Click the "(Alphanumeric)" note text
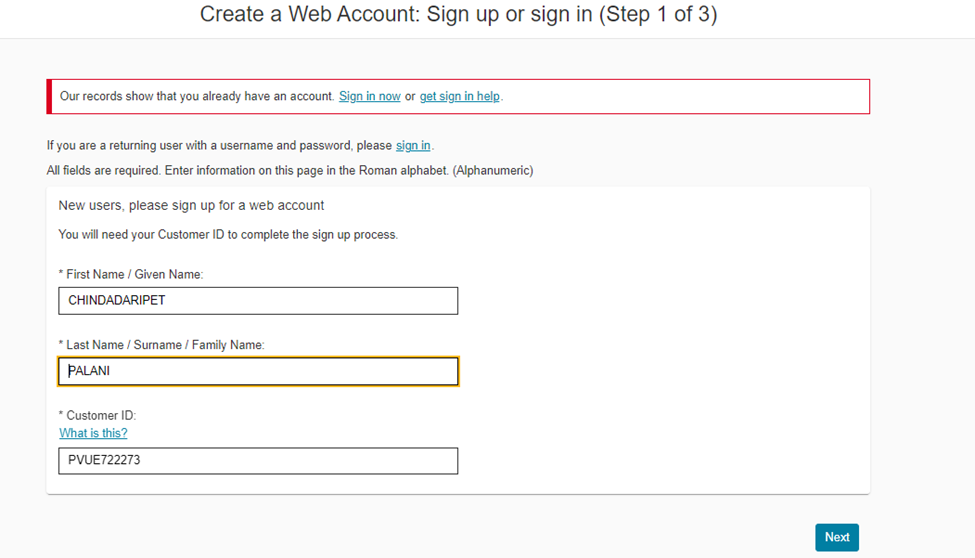The width and height of the screenshot is (975, 558). tap(492, 171)
